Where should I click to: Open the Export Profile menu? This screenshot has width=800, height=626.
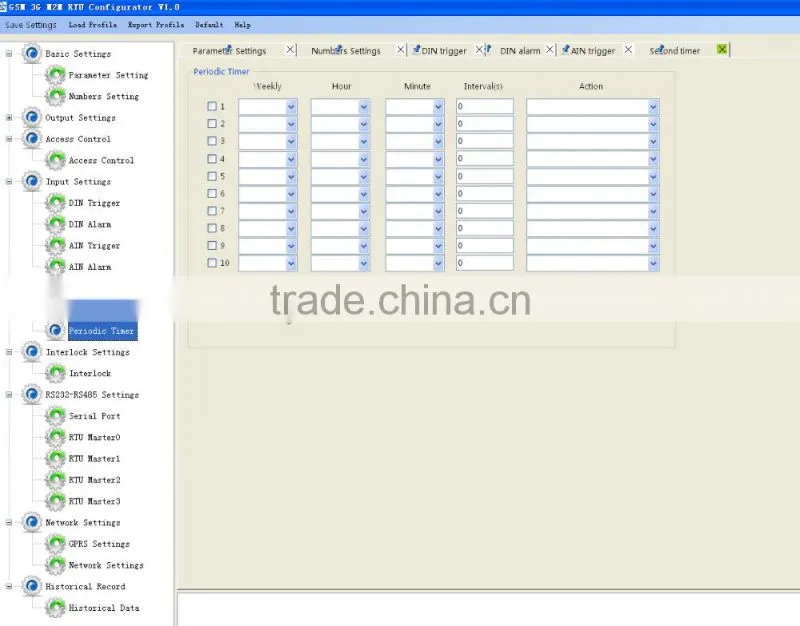(156, 24)
